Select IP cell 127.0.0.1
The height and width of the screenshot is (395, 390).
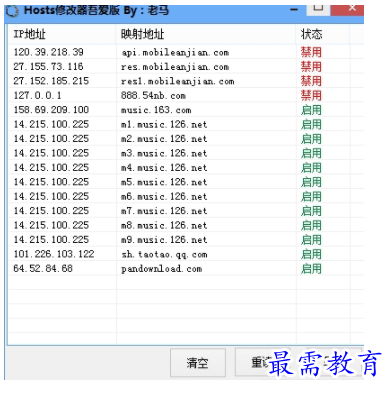tap(37, 95)
